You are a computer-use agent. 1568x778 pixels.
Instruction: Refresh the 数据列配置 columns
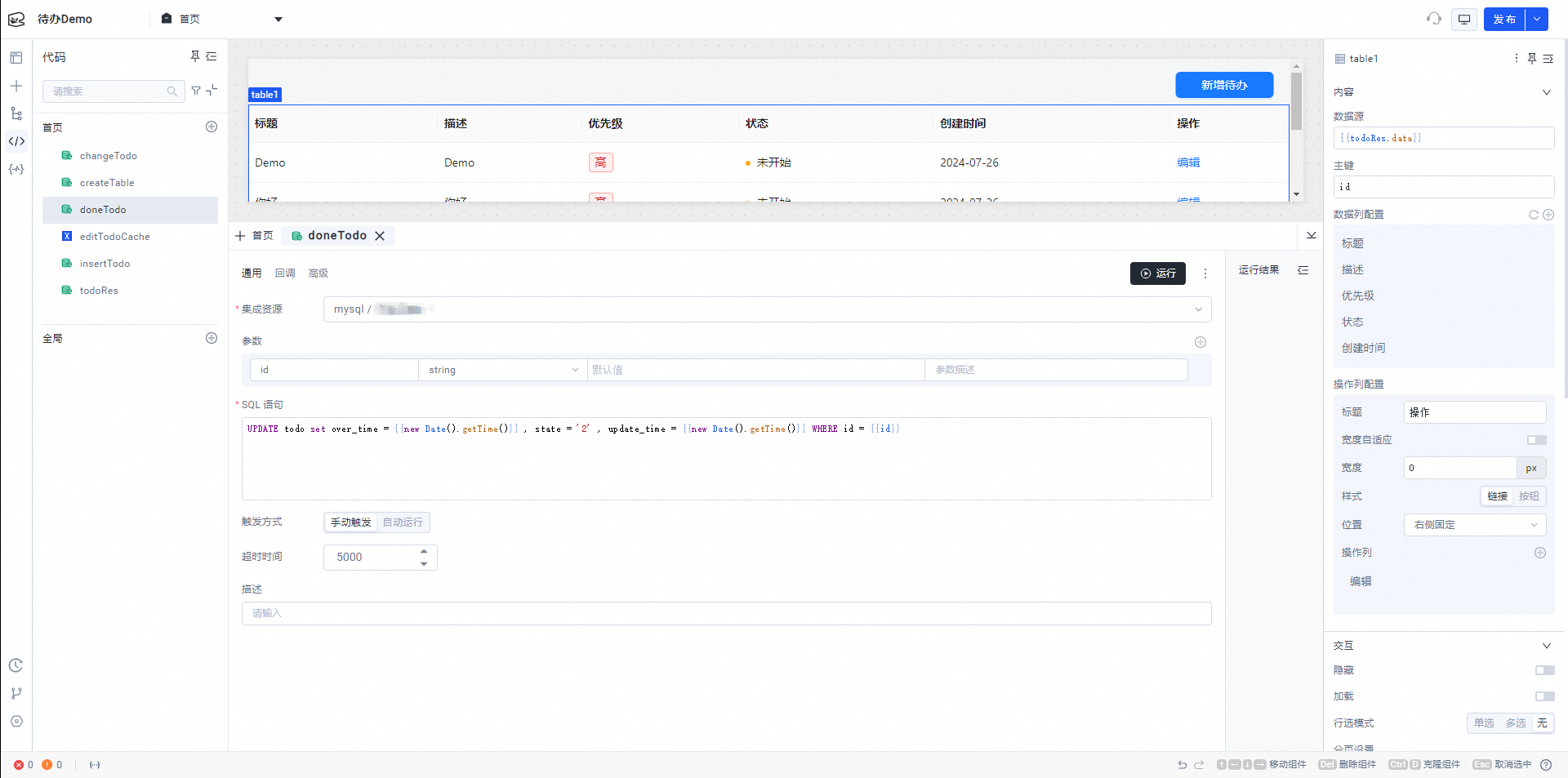coord(1534,215)
